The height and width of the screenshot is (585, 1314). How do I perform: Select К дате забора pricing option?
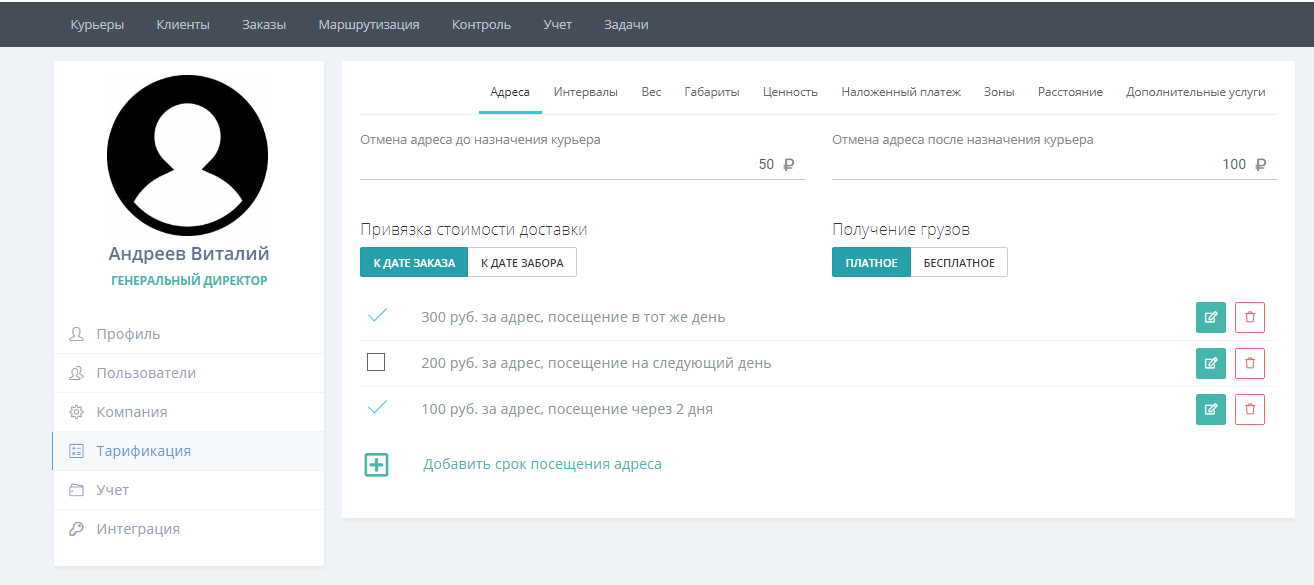[x=522, y=263]
